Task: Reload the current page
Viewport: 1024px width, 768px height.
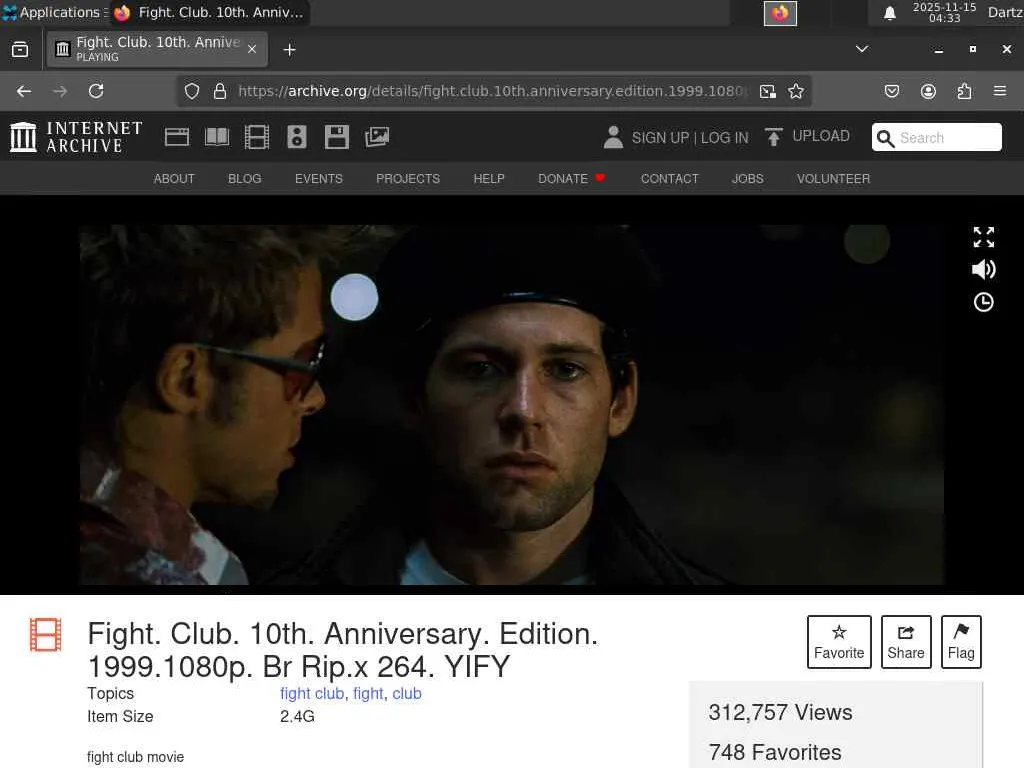Action: tap(96, 91)
